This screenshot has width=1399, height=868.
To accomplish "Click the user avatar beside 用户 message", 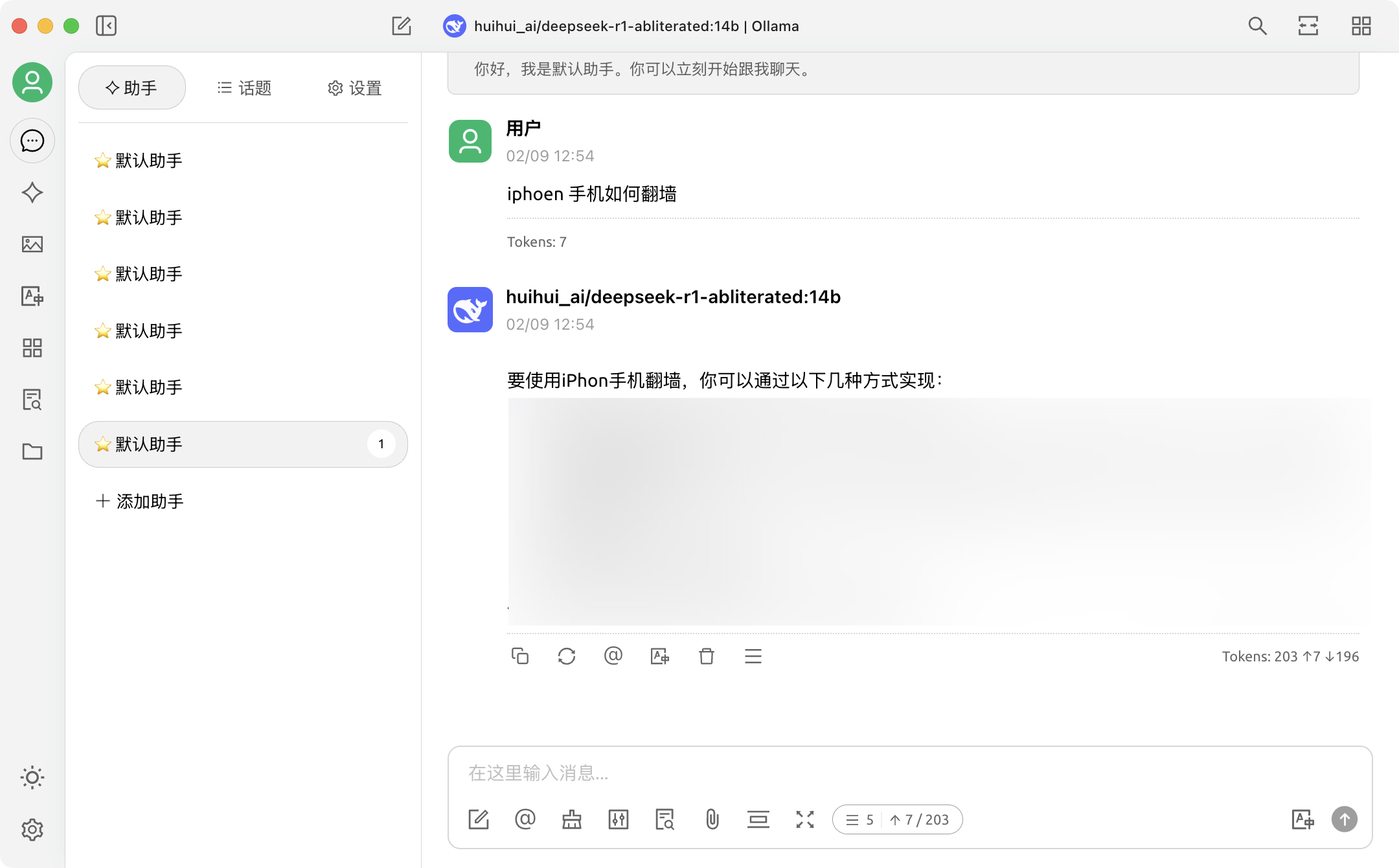I will tap(470, 141).
